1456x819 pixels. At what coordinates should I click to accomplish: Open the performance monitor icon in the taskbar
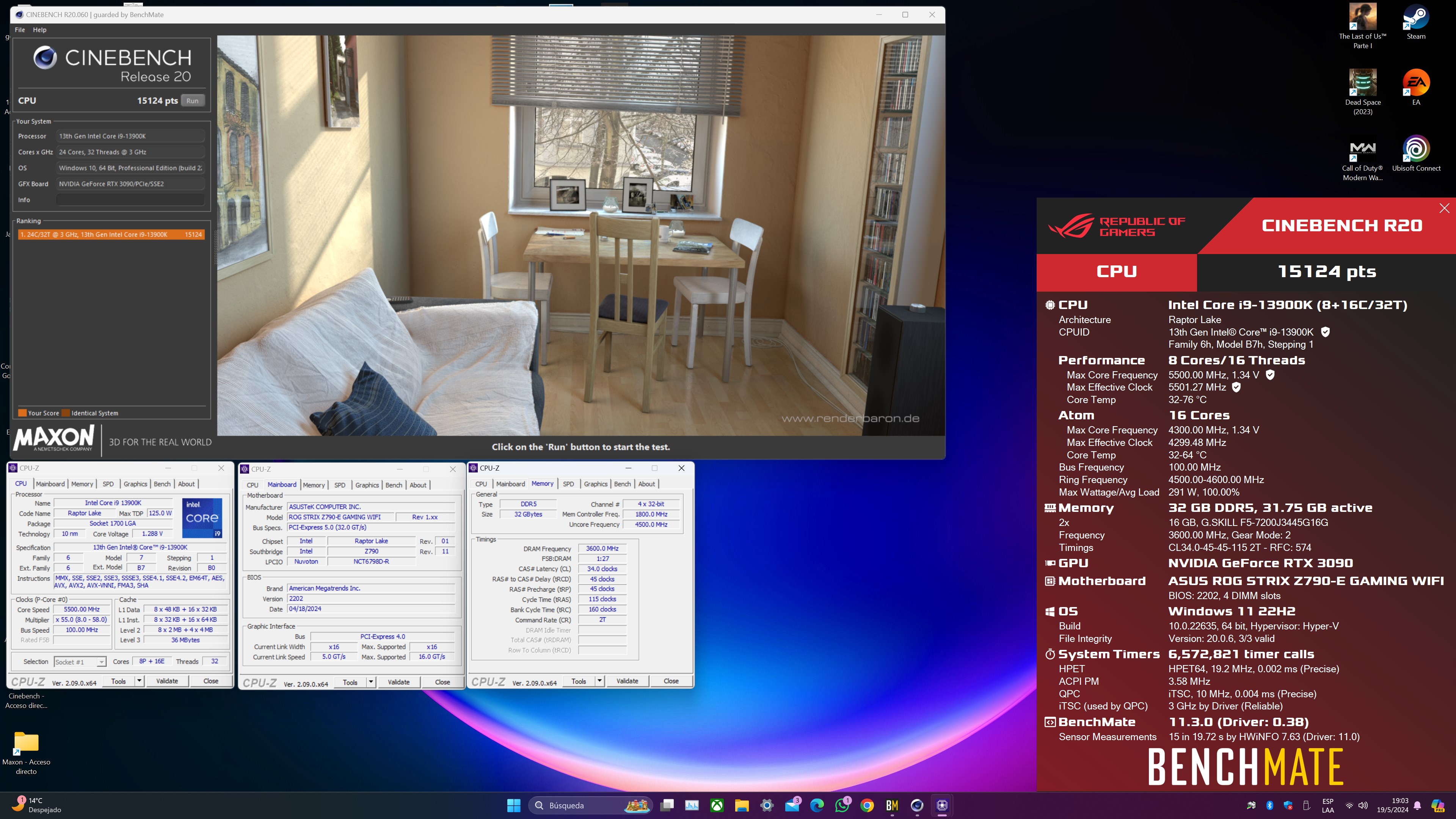pyautogui.click(x=692, y=805)
